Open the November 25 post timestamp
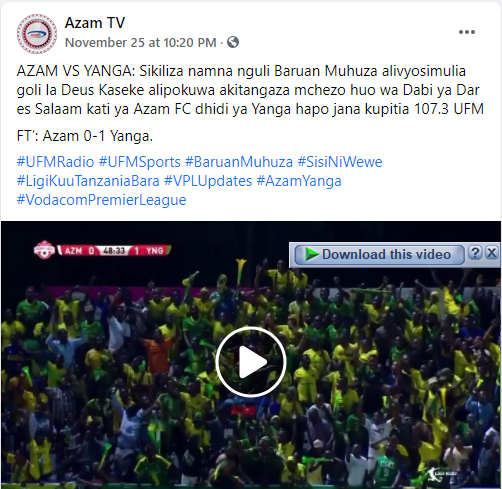The image size is (502, 489). pyautogui.click(x=141, y=43)
